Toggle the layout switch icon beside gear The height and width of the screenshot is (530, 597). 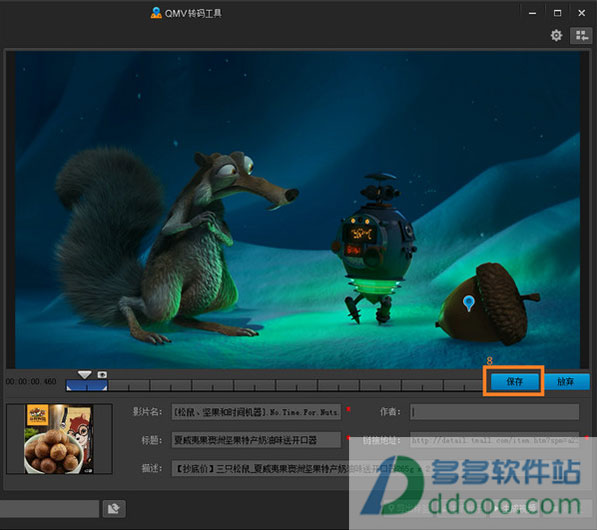[x=581, y=36]
